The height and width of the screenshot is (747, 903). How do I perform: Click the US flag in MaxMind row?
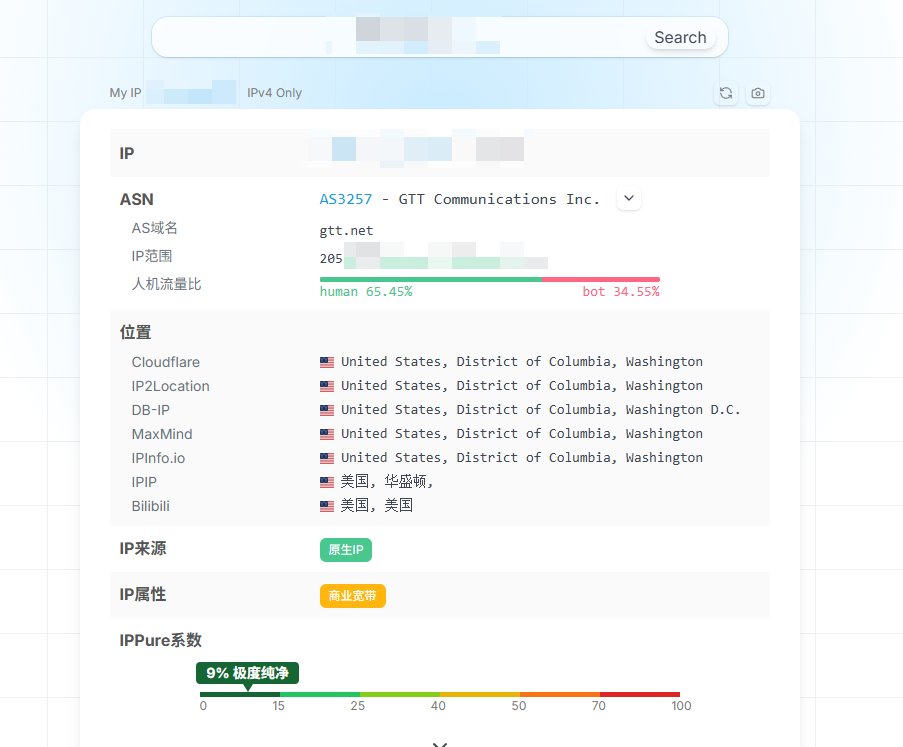click(327, 434)
